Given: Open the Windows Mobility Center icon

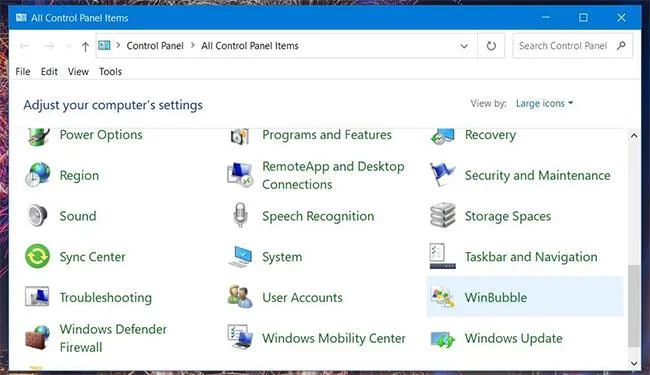Looking at the screenshot, I should 240,337.
